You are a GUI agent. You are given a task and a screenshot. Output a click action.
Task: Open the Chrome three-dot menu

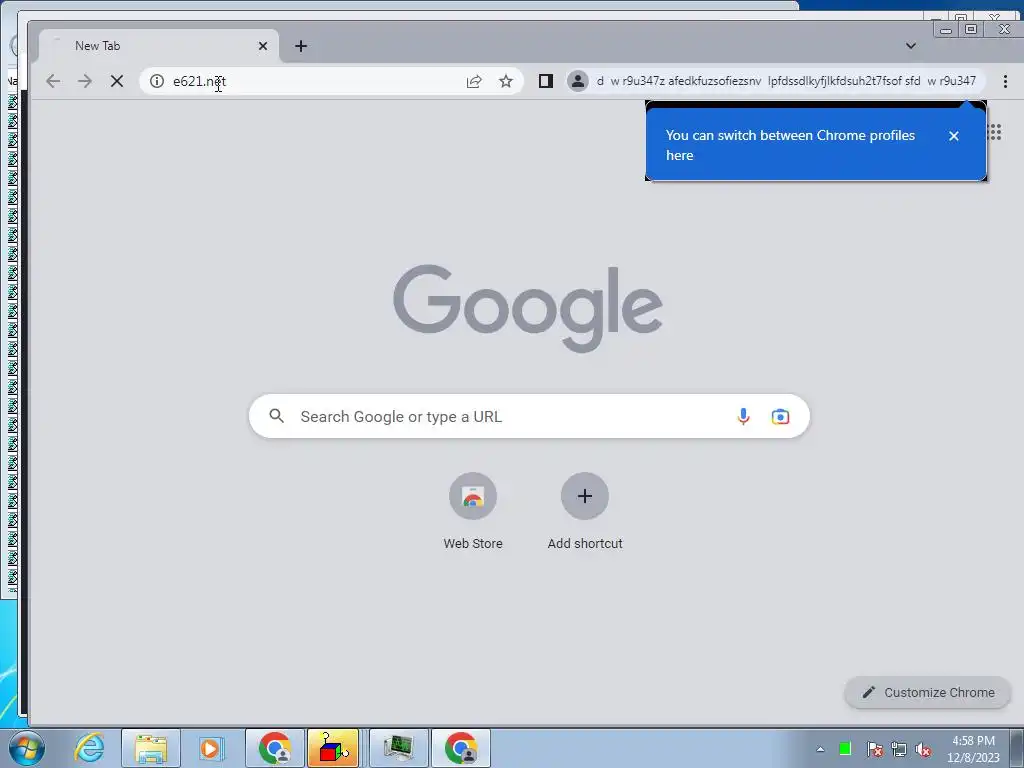point(1005,81)
